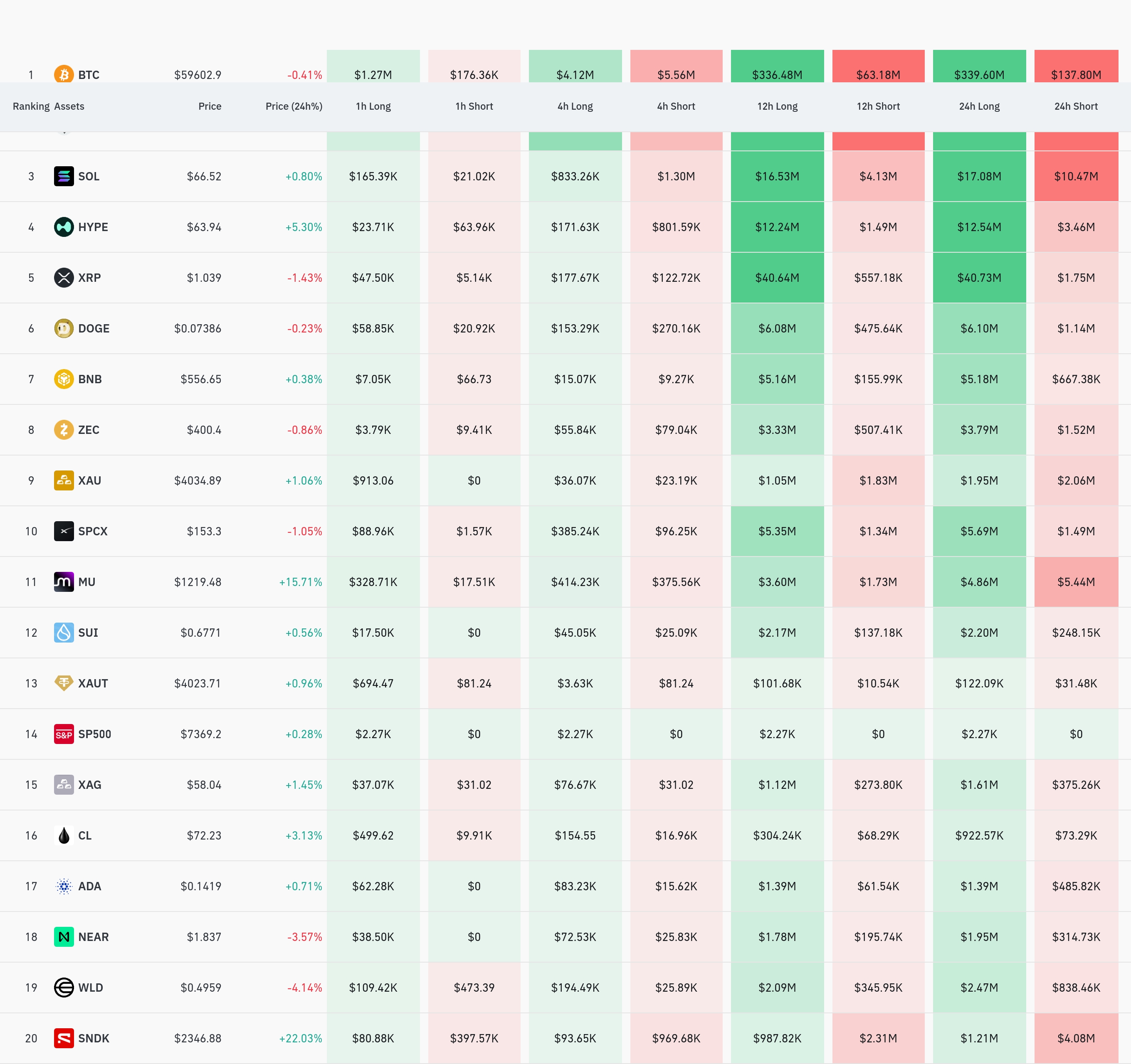
Task: Click the SNDK red logo icon
Action: (64, 1038)
